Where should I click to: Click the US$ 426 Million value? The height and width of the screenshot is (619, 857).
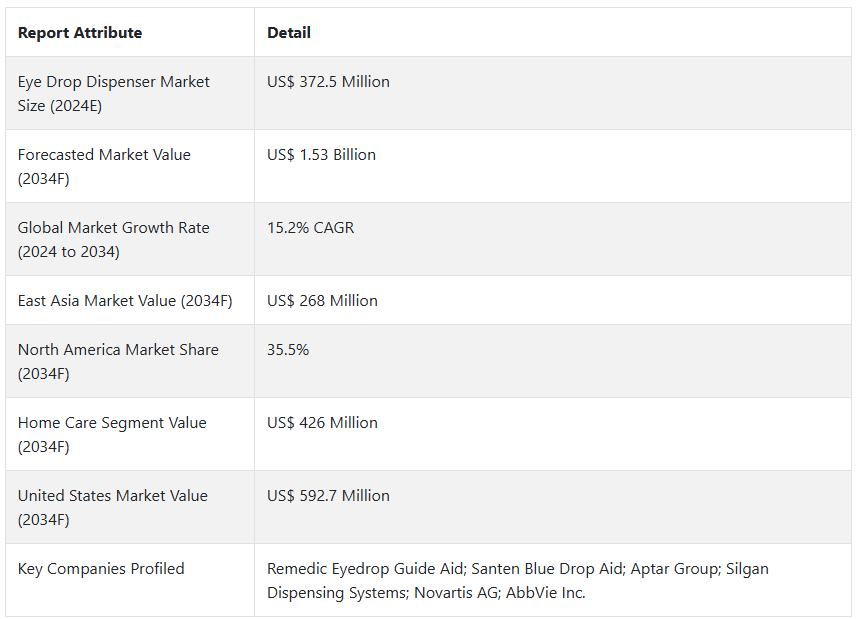tap(322, 423)
